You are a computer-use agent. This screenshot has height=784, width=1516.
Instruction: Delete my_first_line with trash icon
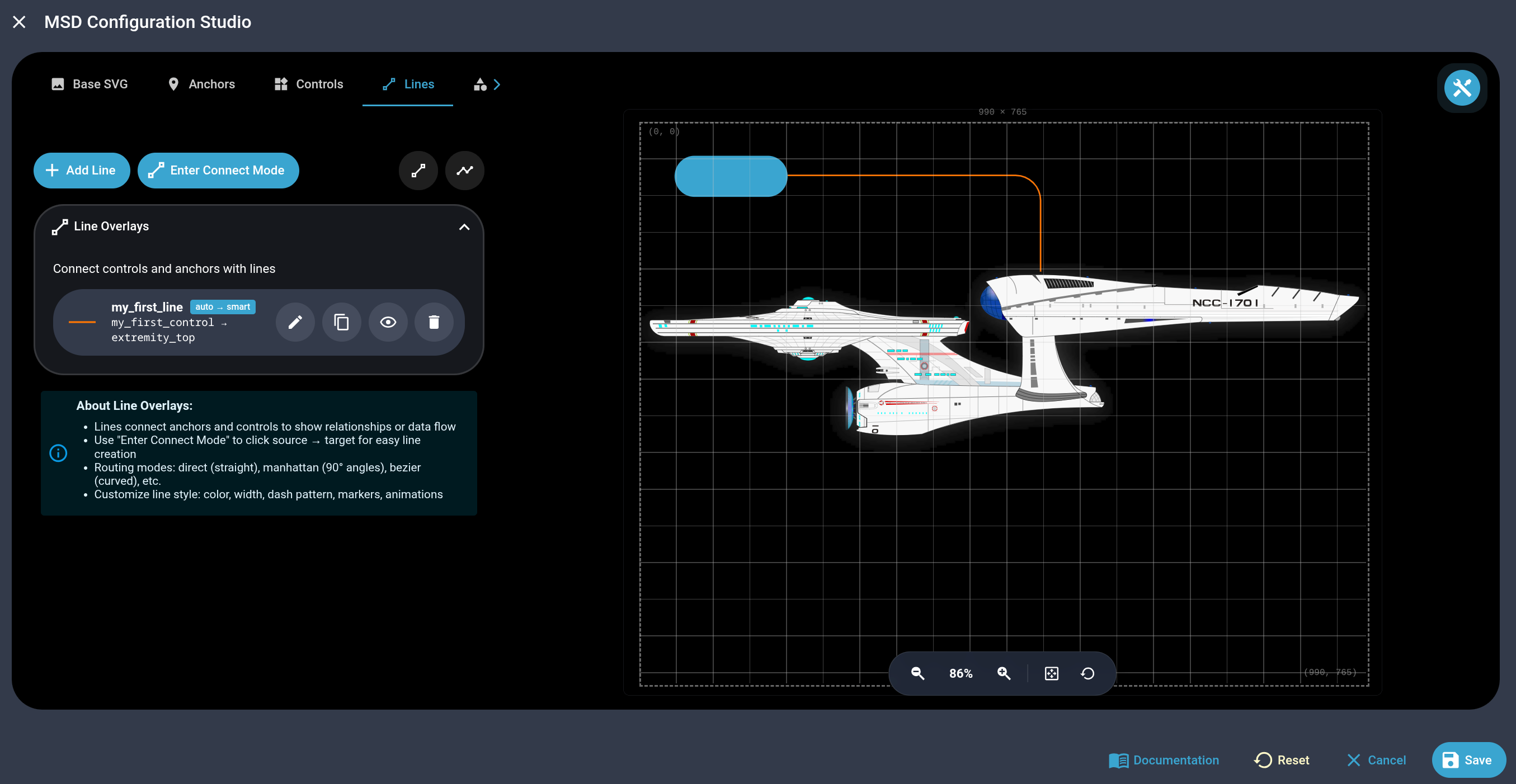[434, 322]
